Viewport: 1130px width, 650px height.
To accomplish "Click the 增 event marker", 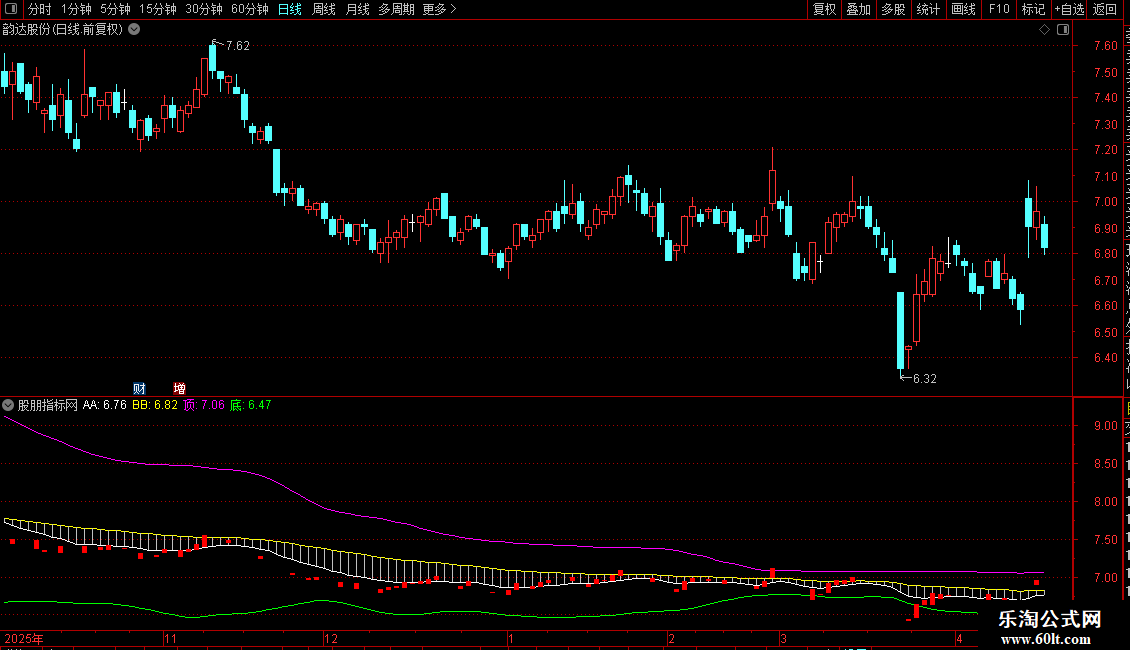I will (179, 388).
